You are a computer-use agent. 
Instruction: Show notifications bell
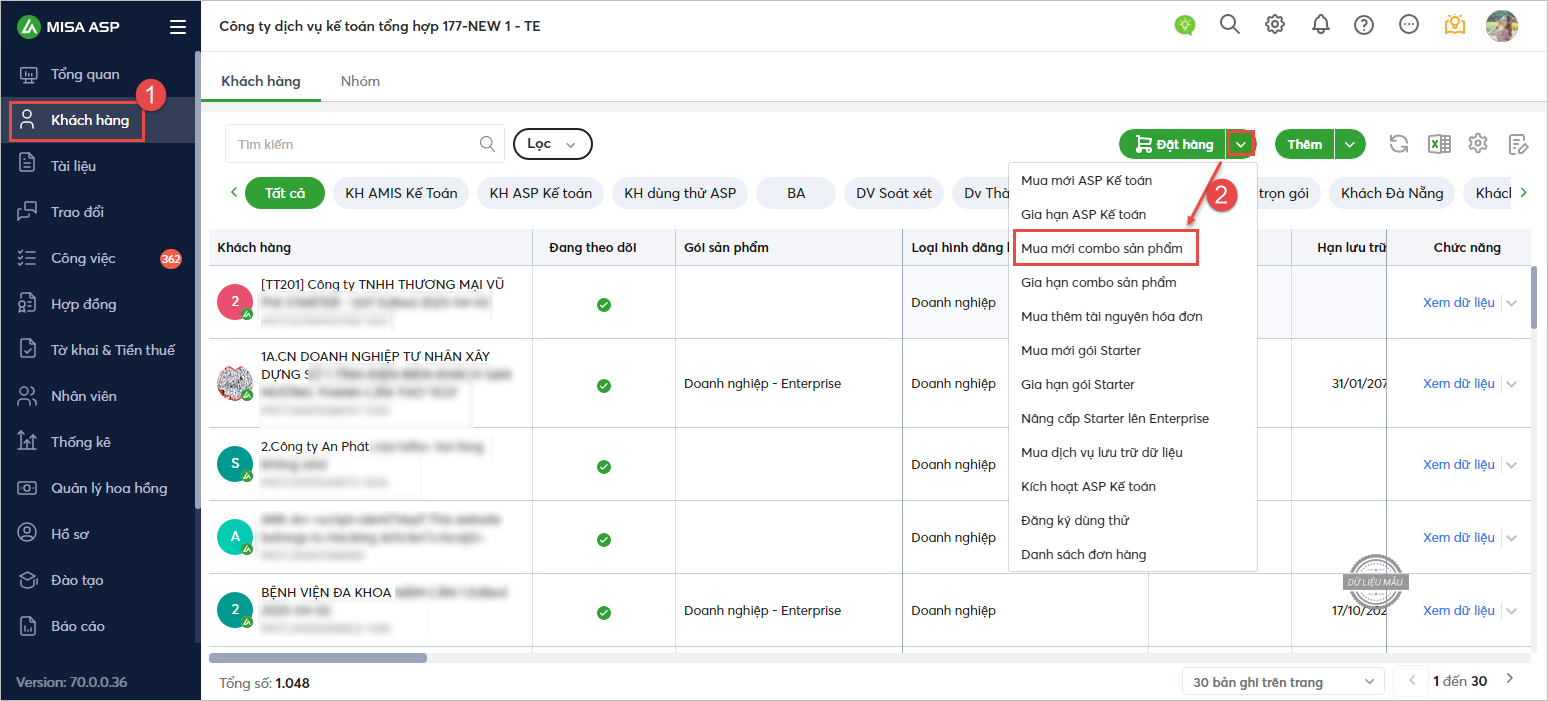1321,25
